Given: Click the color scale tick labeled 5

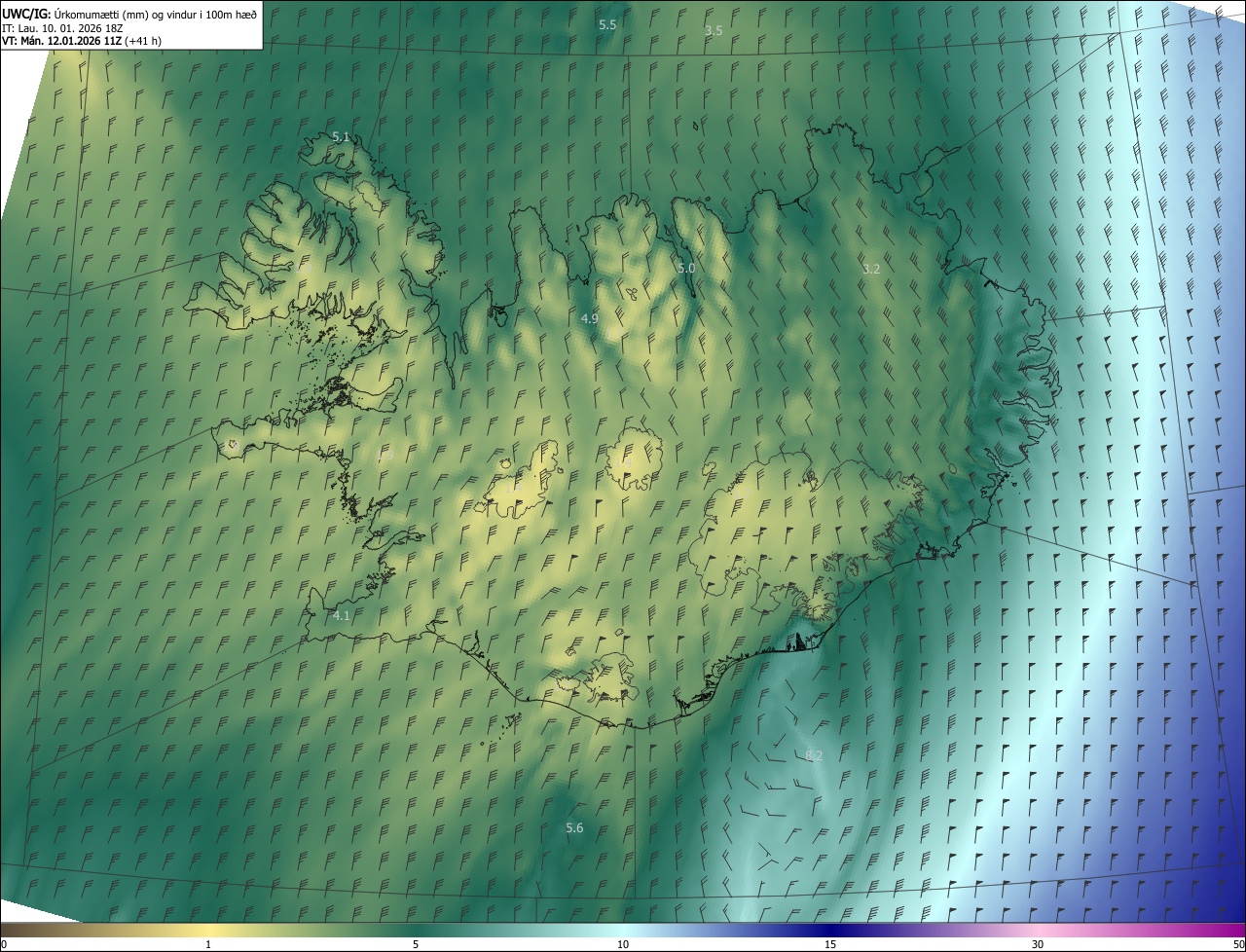Looking at the screenshot, I should point(416,944).
